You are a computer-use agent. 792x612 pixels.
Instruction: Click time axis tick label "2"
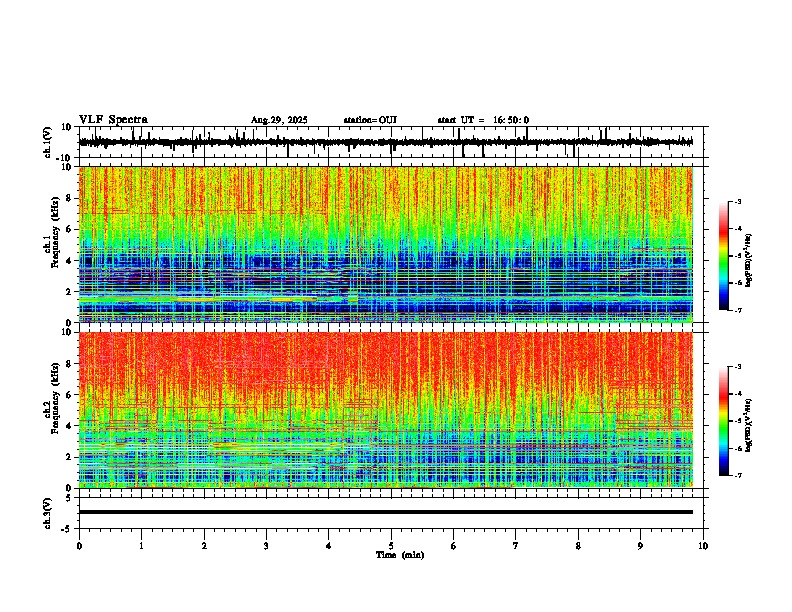coord(204,546)
